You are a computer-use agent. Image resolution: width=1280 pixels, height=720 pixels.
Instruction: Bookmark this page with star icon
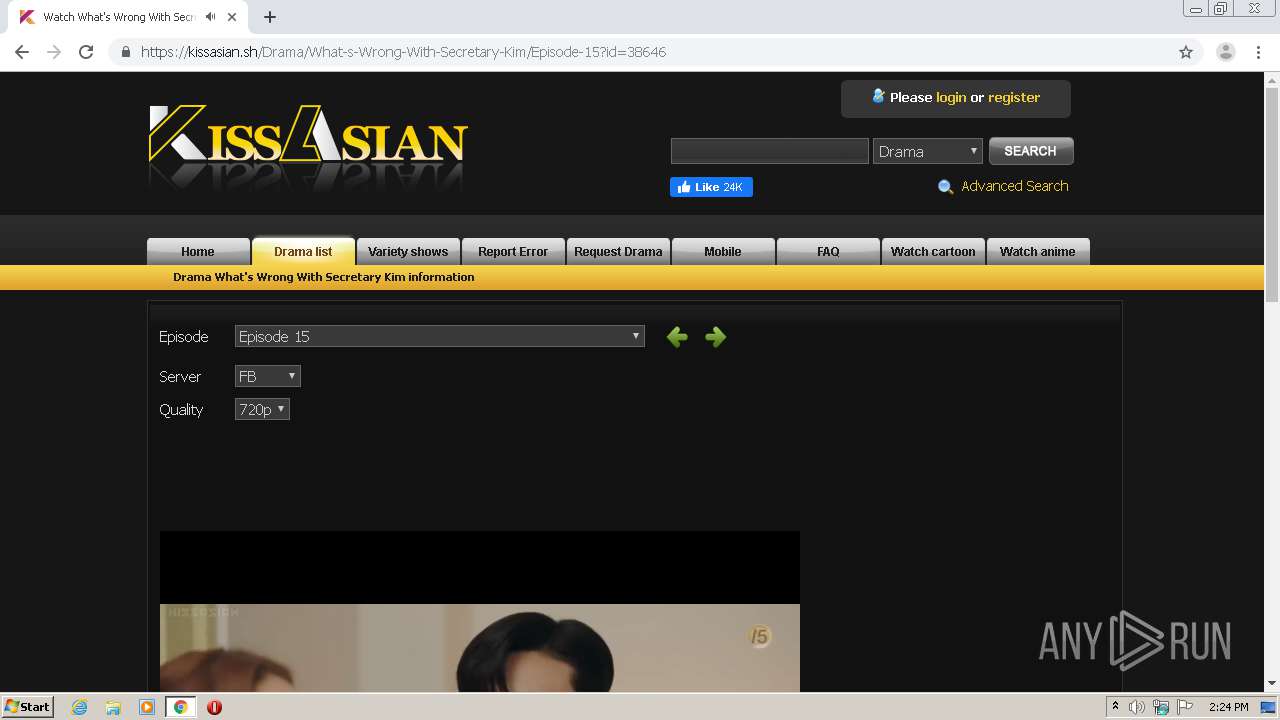(x=1186, y=52)
